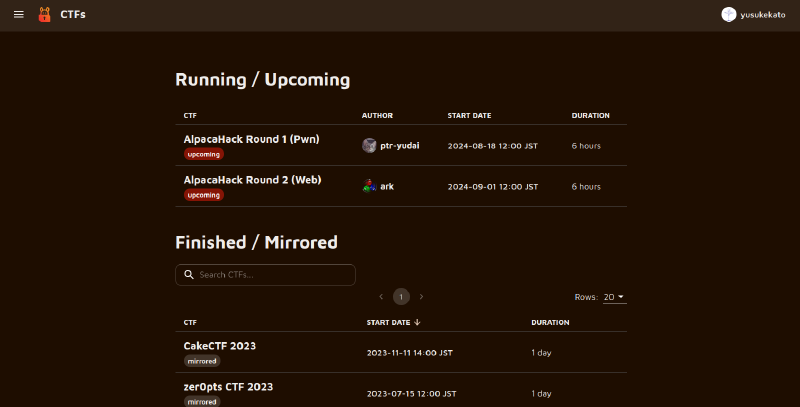800x407 pixels.
Task: Toggle sort arrow on Start Date column
Action: [417, 323]
